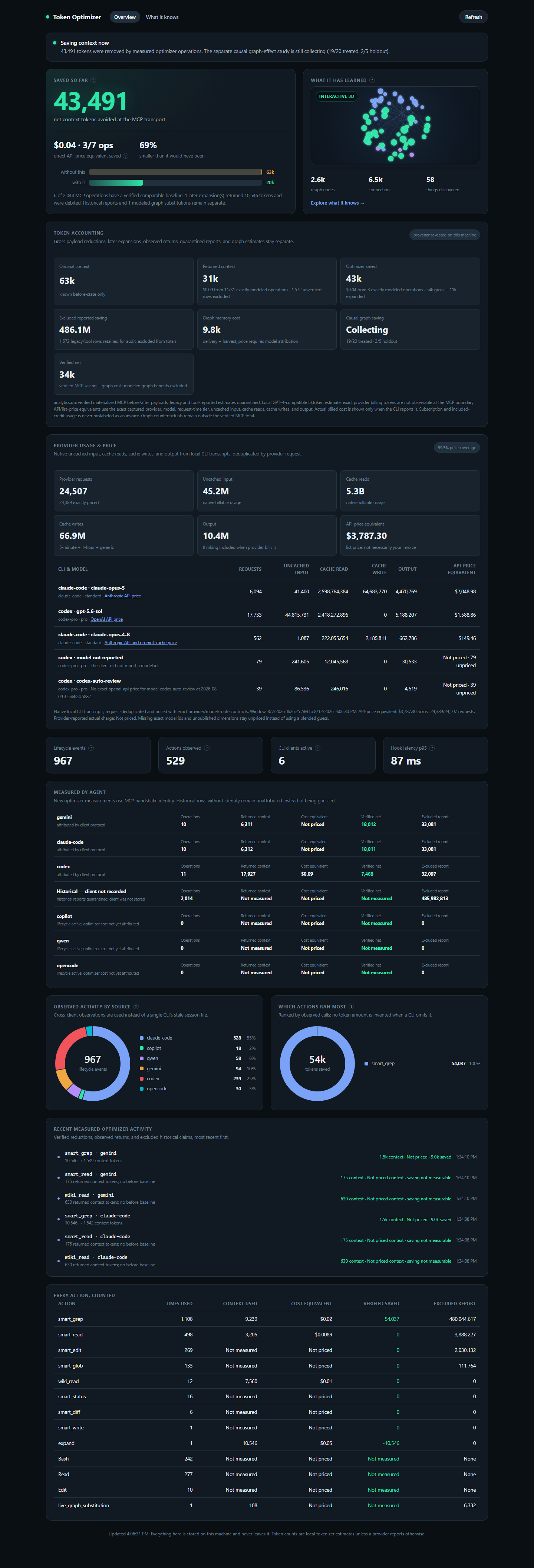Select the smart_glob action row

click(x=267, y=1365)
